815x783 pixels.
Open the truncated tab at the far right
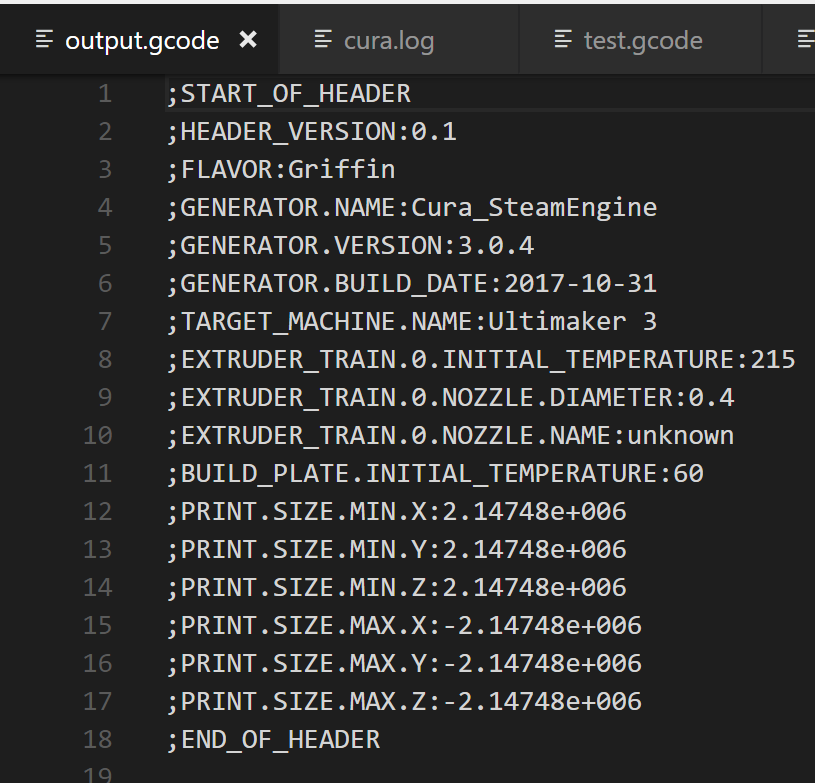pos(803,40)
